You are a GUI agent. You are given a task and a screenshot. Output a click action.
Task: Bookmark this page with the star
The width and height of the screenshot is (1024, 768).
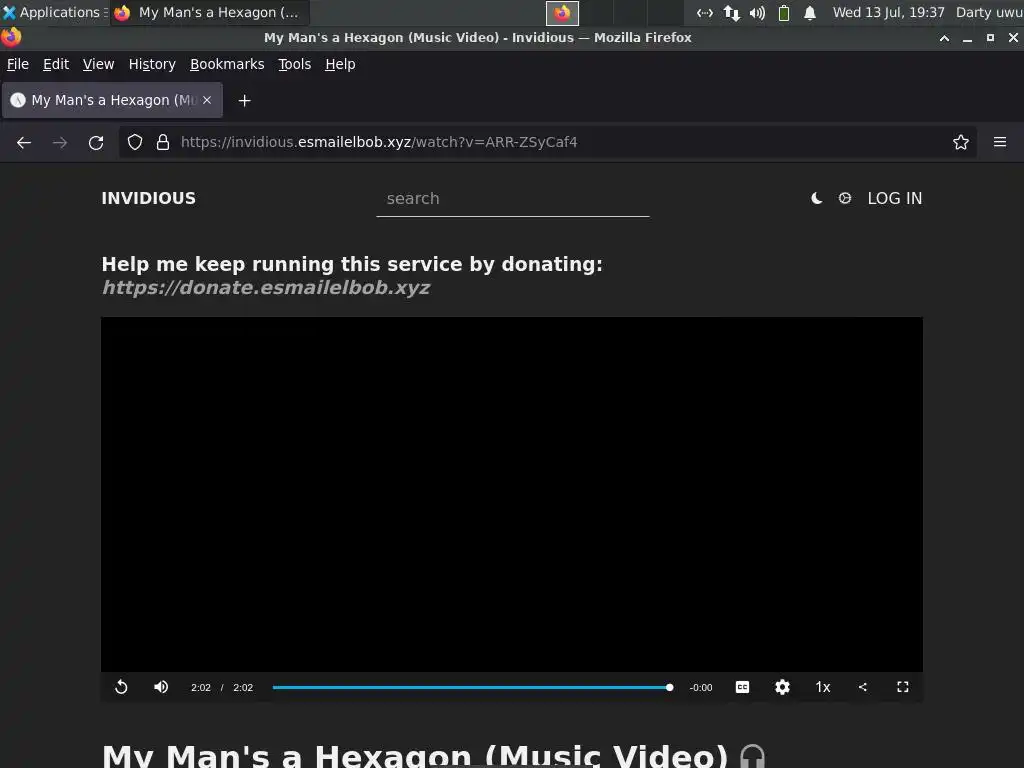pos(961,142)
